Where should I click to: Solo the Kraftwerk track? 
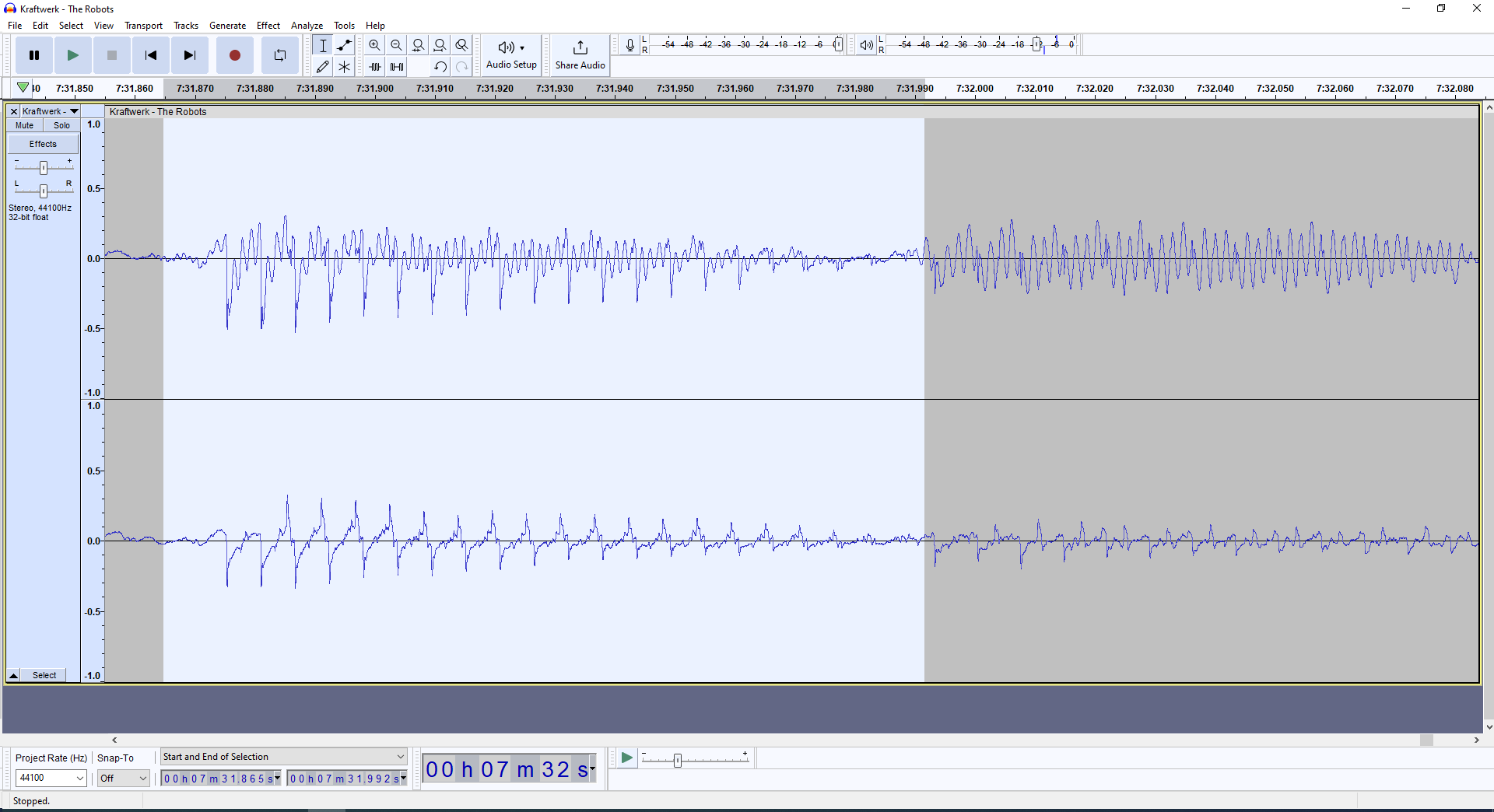[x=61, y=125]
